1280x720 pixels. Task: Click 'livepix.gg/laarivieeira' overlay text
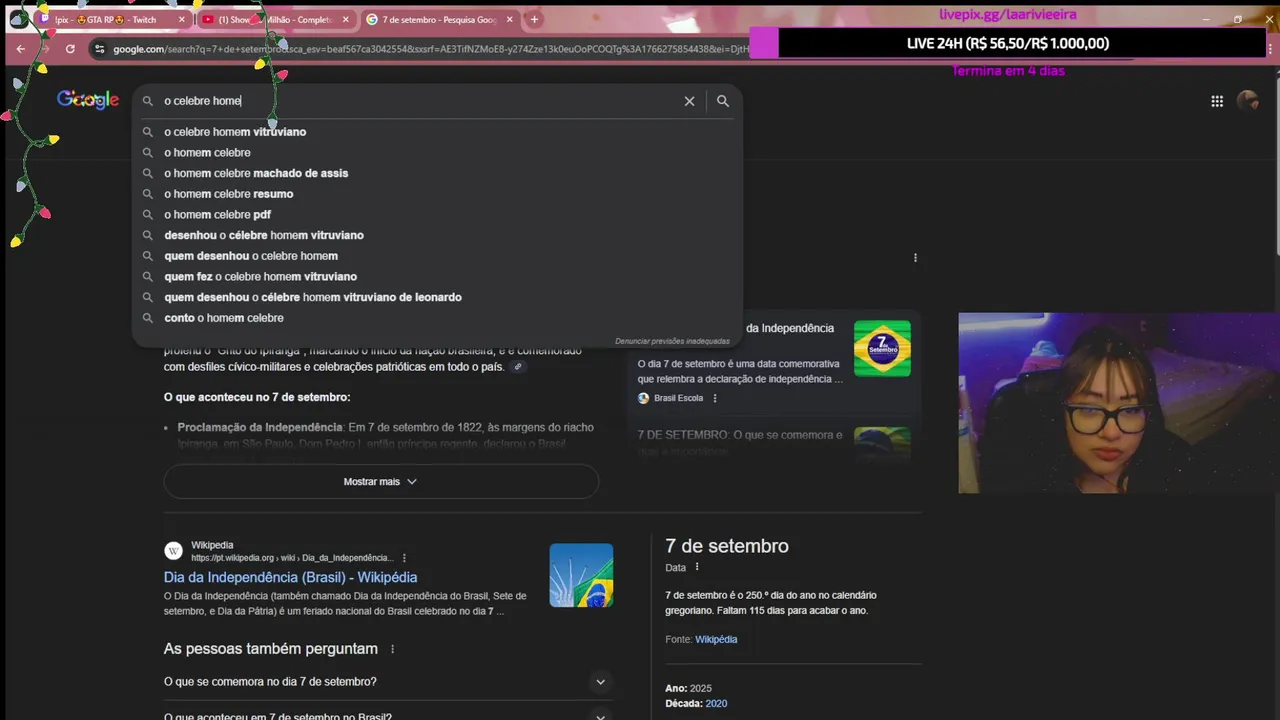pos(1007,15)
